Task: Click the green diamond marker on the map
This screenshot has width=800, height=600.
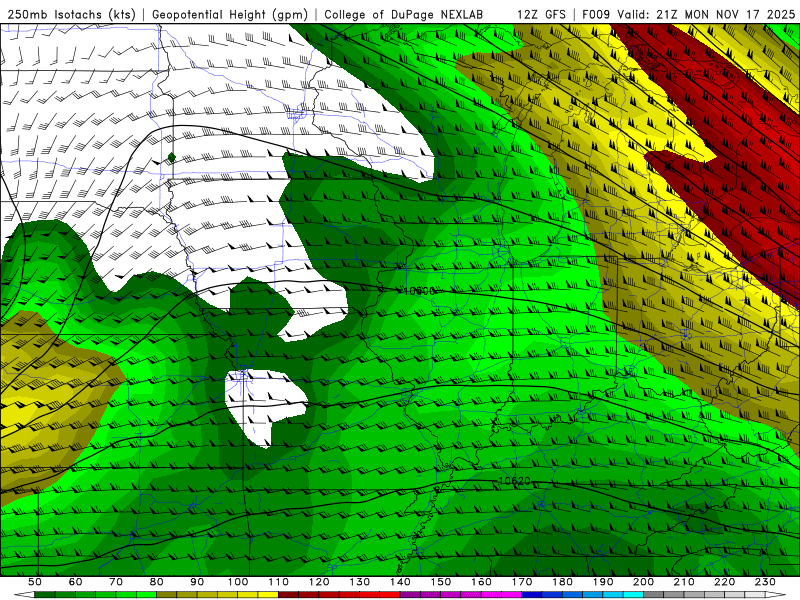Action: 171,157
